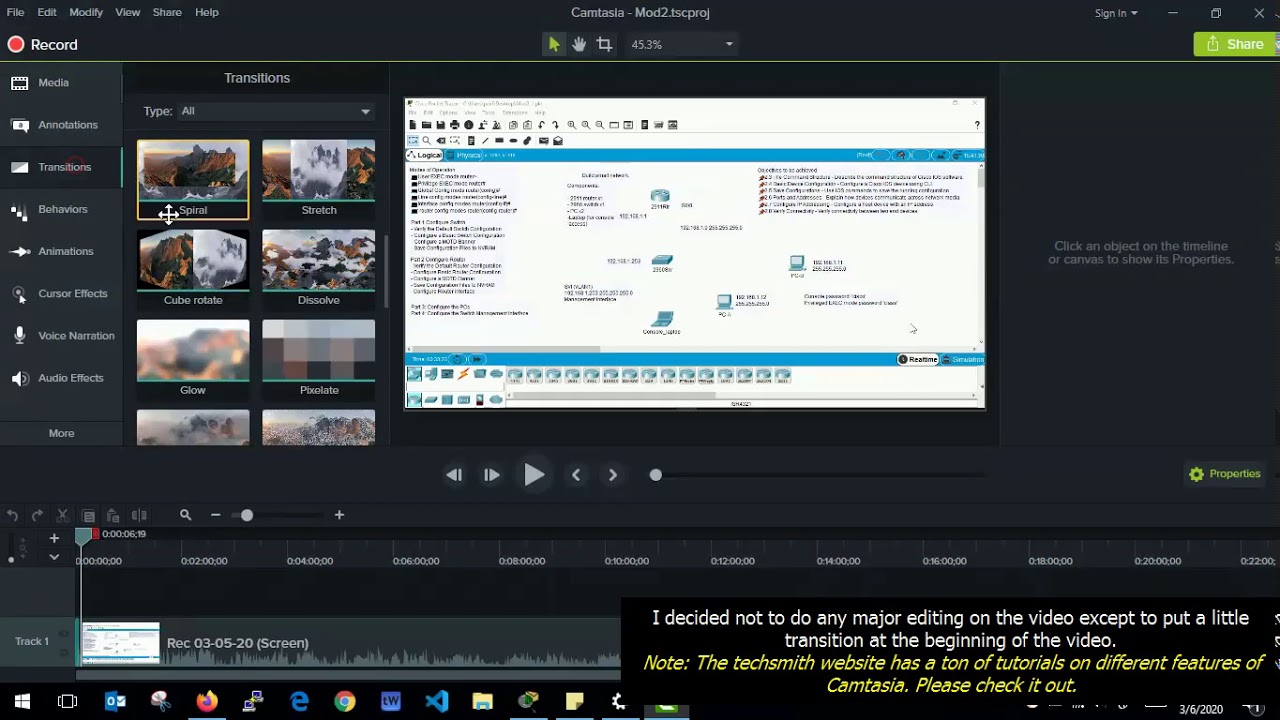Click the next frame step-forward button
Screen dimensions: 1280x720
click(491, 475)
